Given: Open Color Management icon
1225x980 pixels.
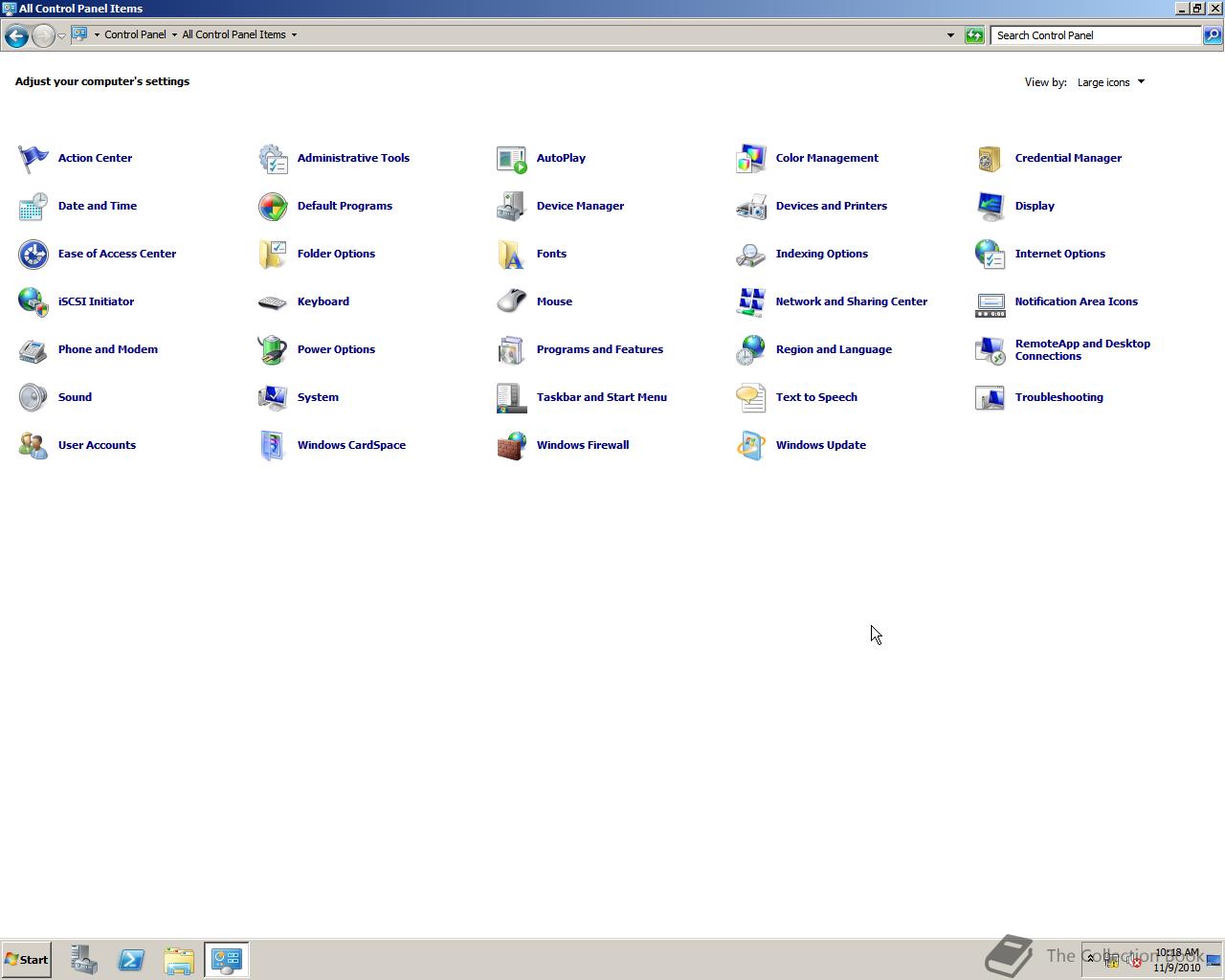Looking at the screenshot, I should point(751,158).
